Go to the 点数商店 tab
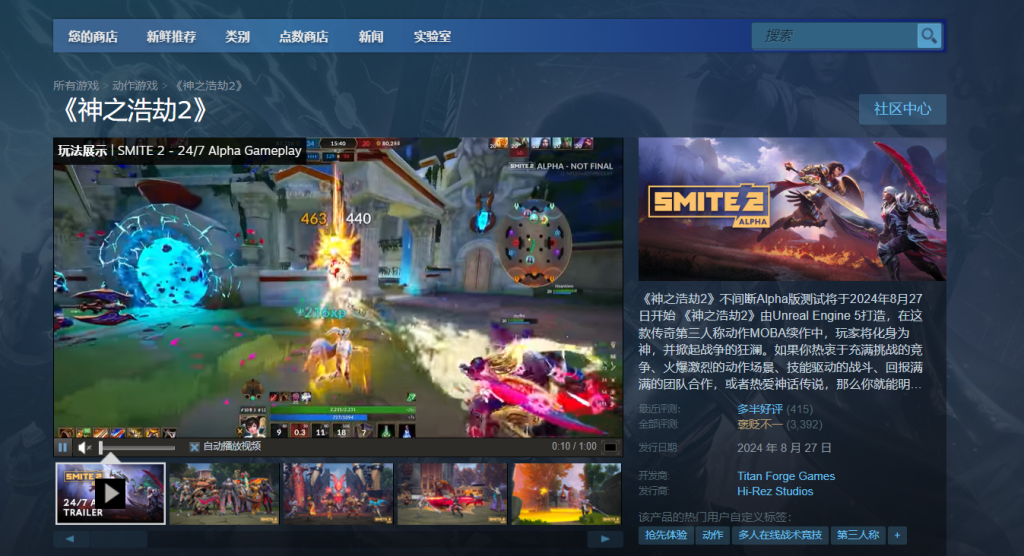The image size is (1024, 556). pos(304,37)
